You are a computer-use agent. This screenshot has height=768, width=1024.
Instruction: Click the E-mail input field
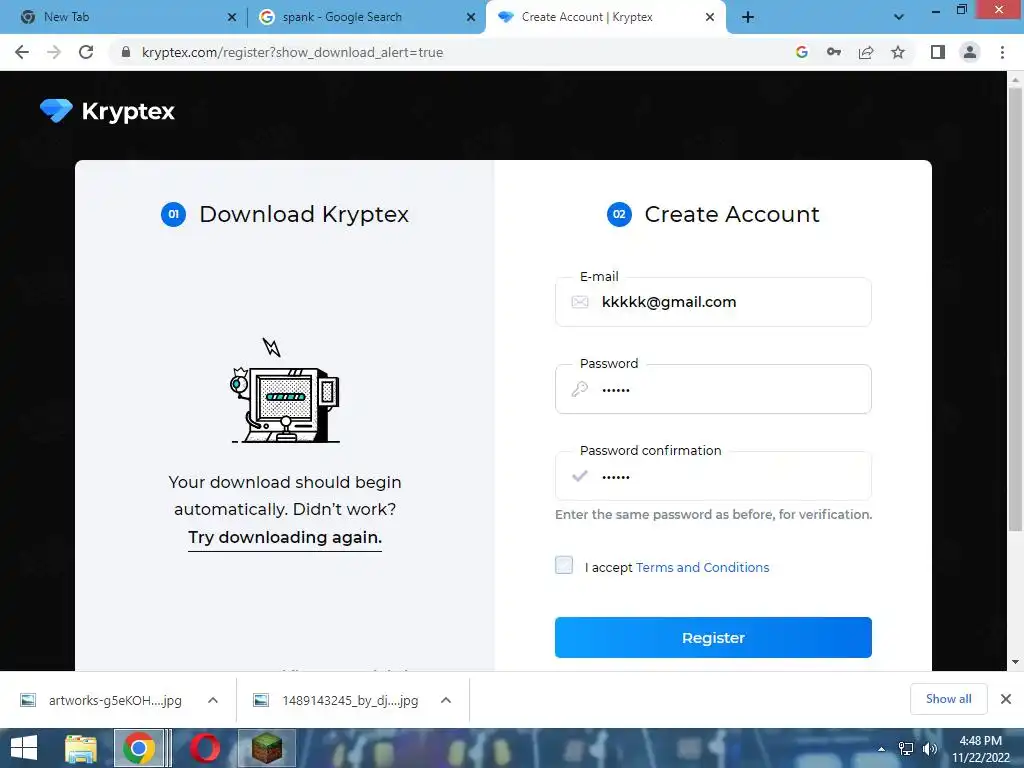[713, 302]
